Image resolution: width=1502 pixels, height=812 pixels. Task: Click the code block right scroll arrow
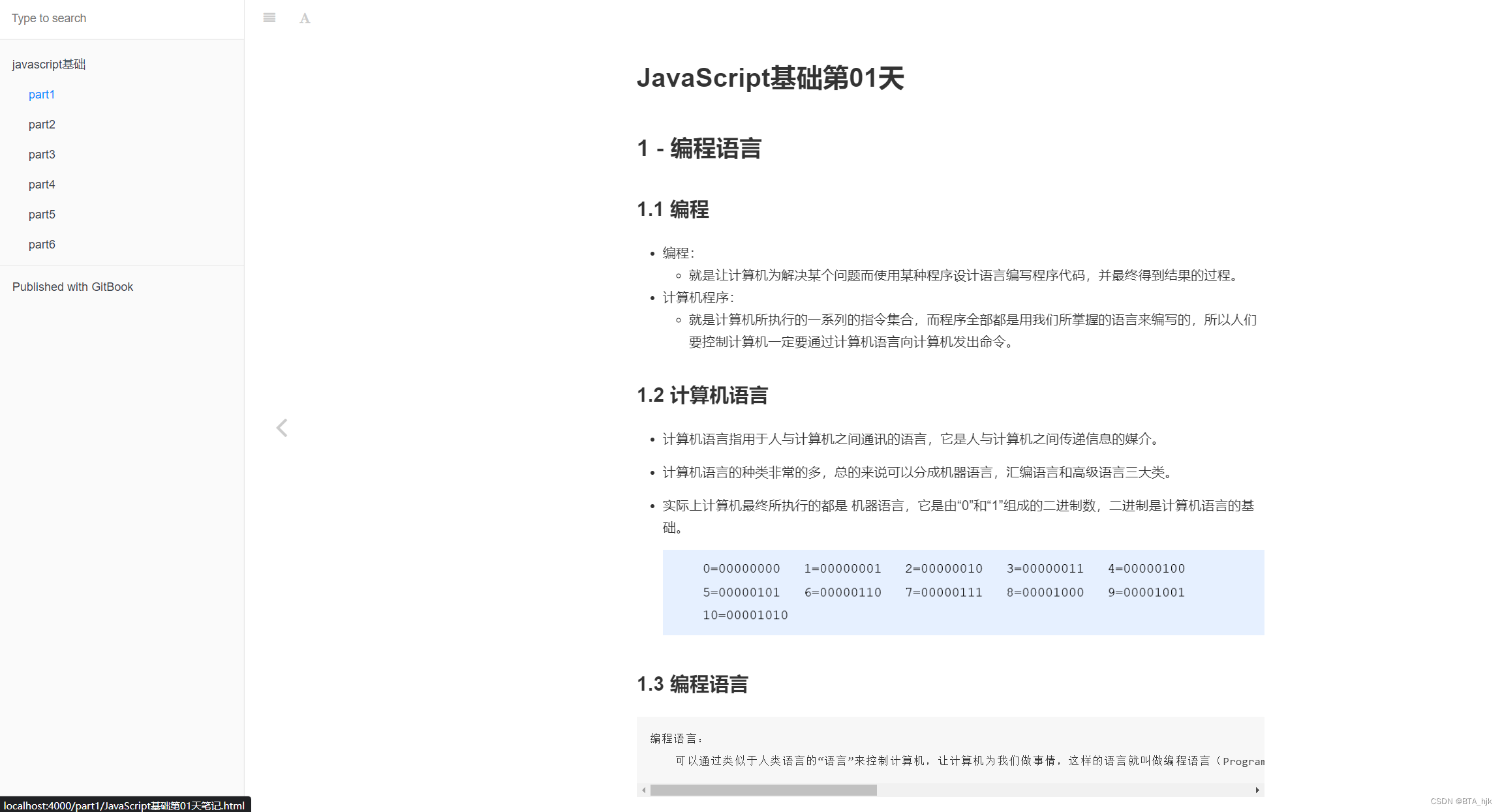click(x=1257, y=790)
